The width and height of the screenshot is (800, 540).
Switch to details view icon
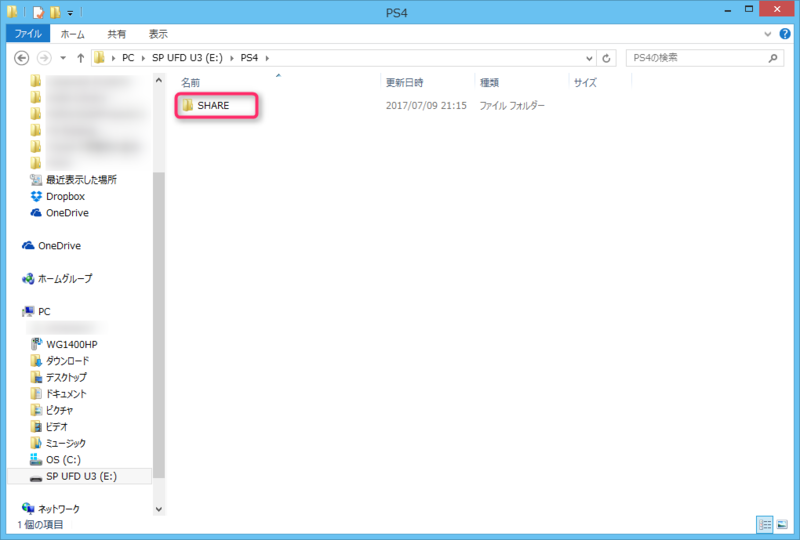pos(765,525)
